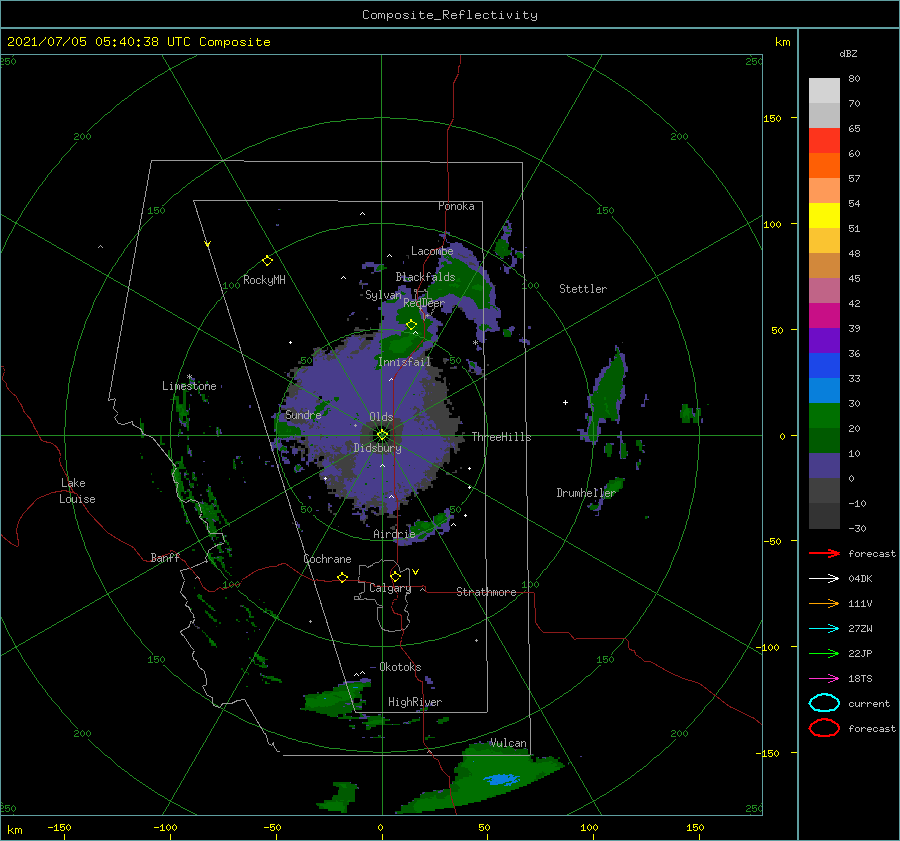Click the Composite_Reflectivity title text
The width and height of the screenshot is (900, 841).
[x=450, y=15]
